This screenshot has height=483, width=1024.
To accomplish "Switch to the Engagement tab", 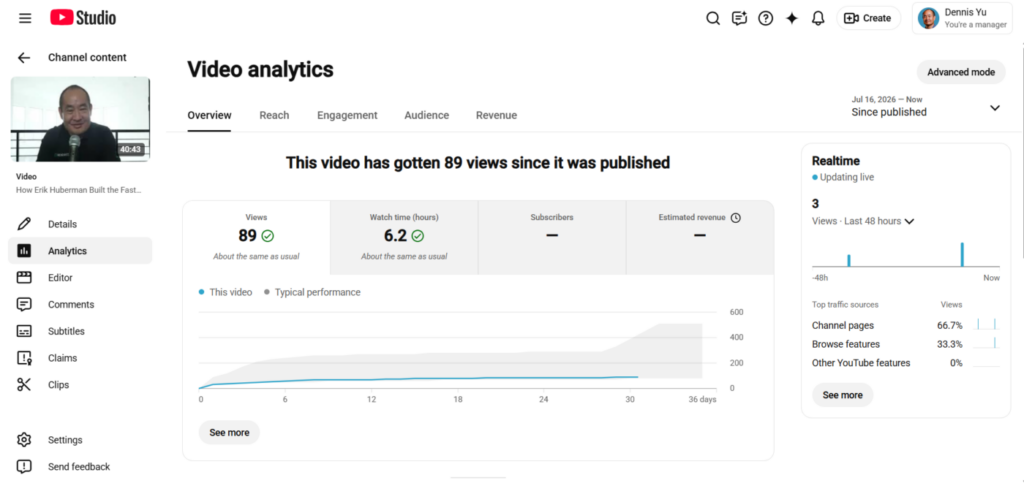I will (x=347, y=116).
